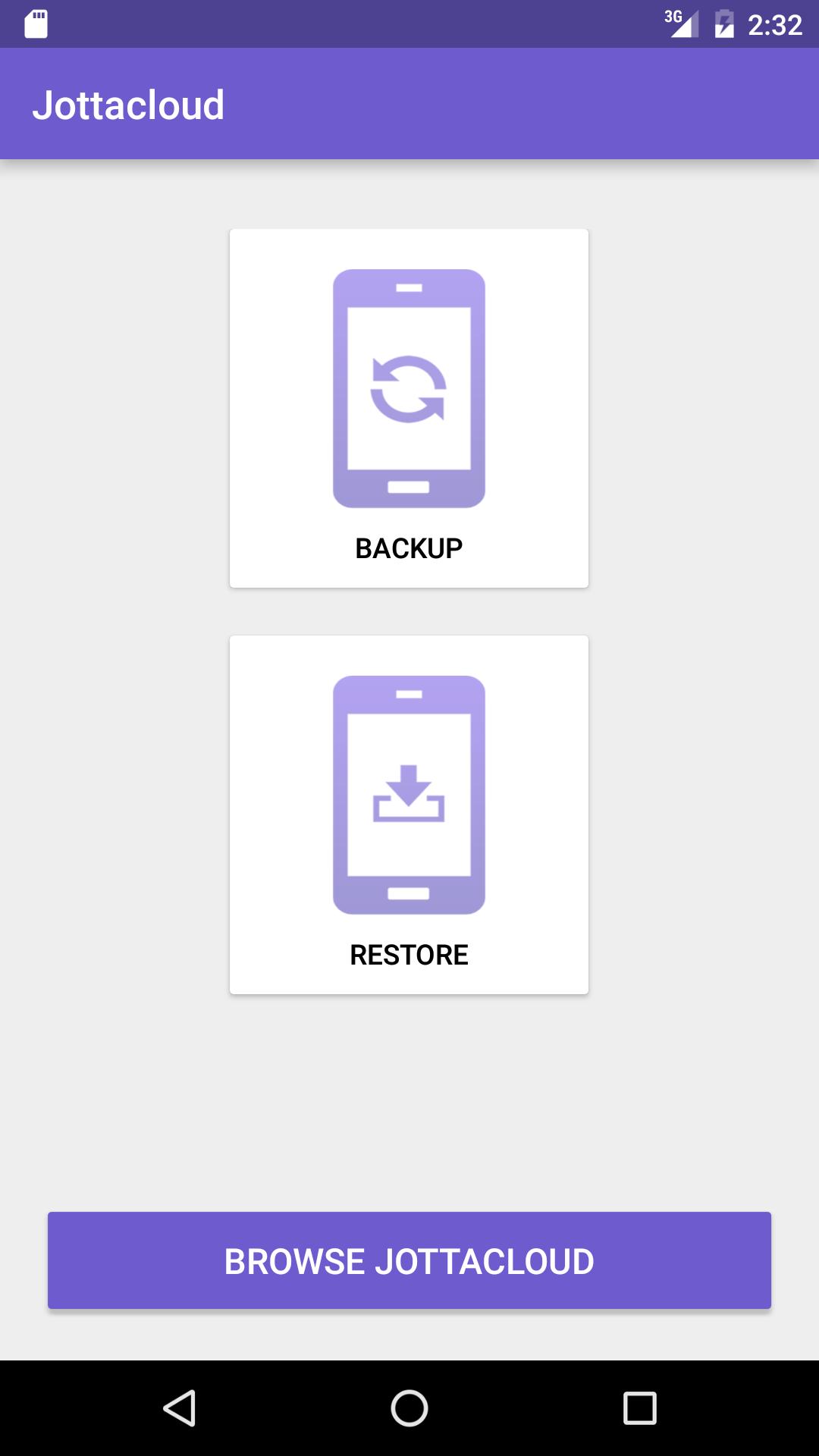Tap the purple app bar's empty area

[523, 104]
